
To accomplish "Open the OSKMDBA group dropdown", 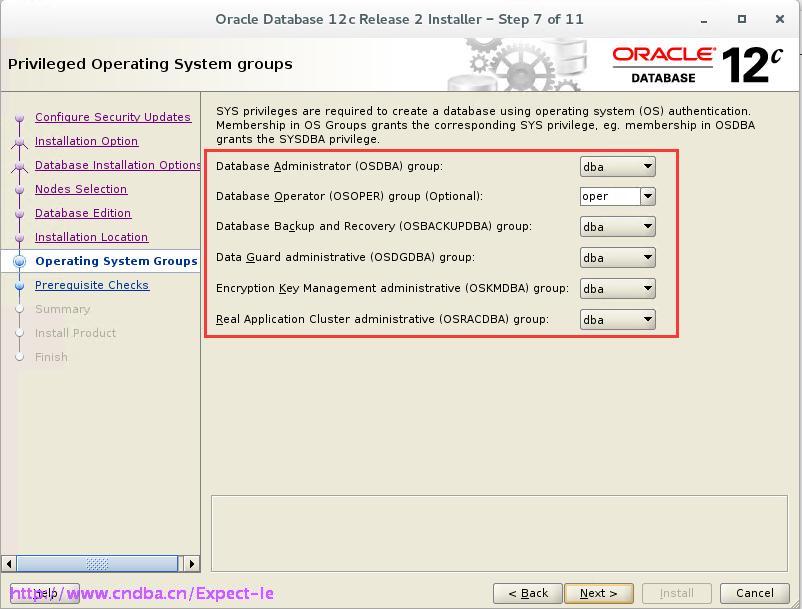I will point(617,289).
